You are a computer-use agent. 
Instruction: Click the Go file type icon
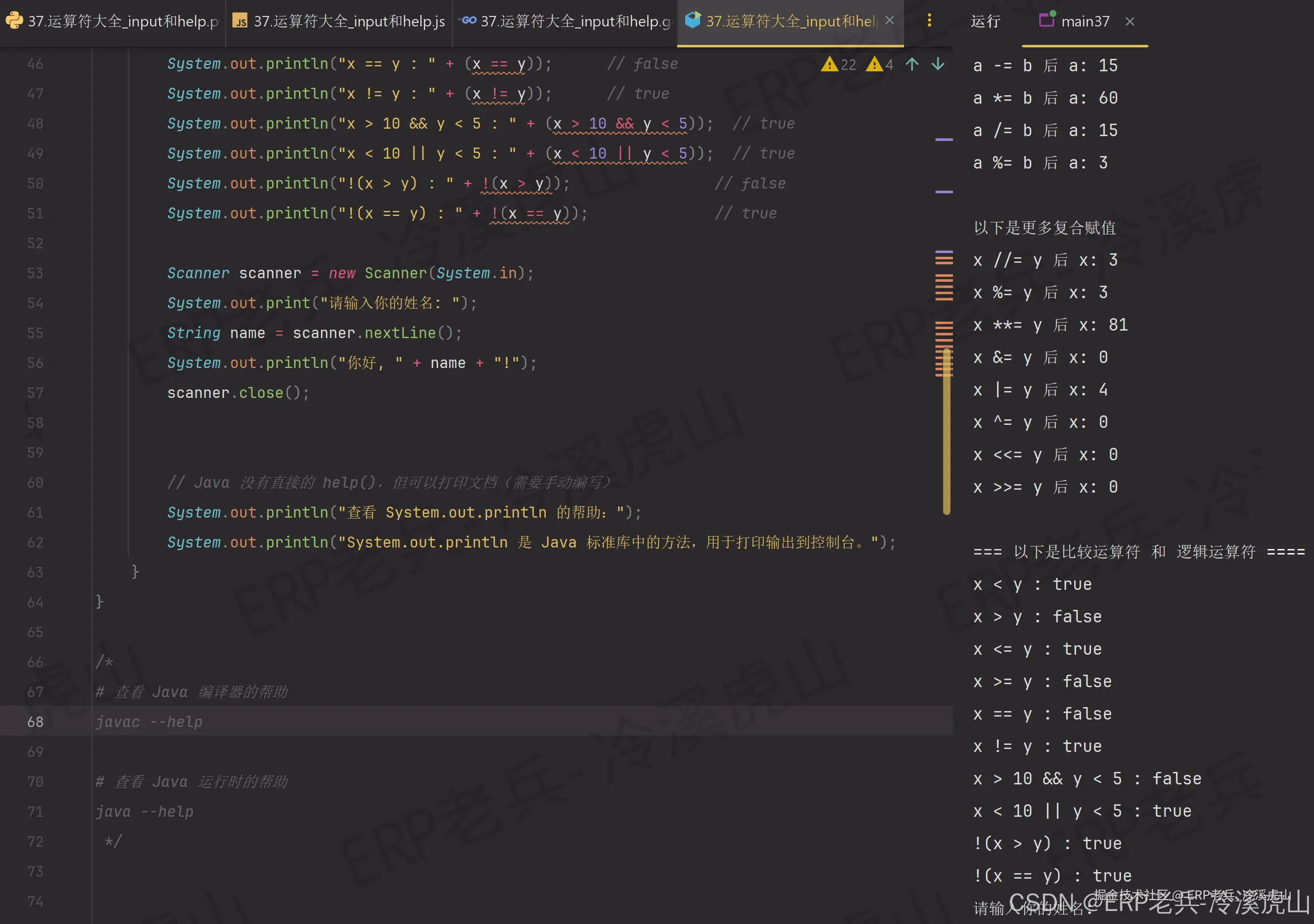469,20
